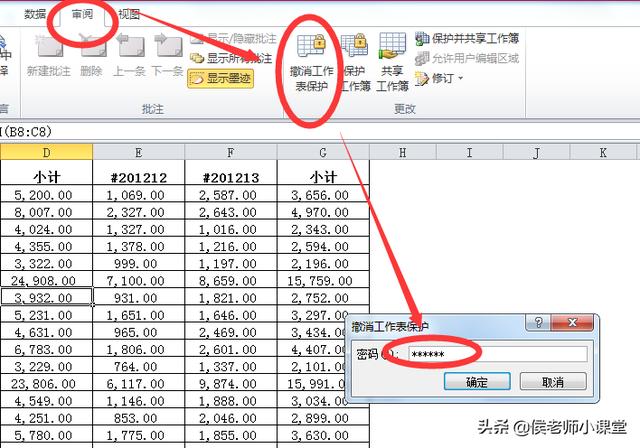Screen dimensions: 640x448
Task: Select cell 23,806.00
Action: pos(47,384)
